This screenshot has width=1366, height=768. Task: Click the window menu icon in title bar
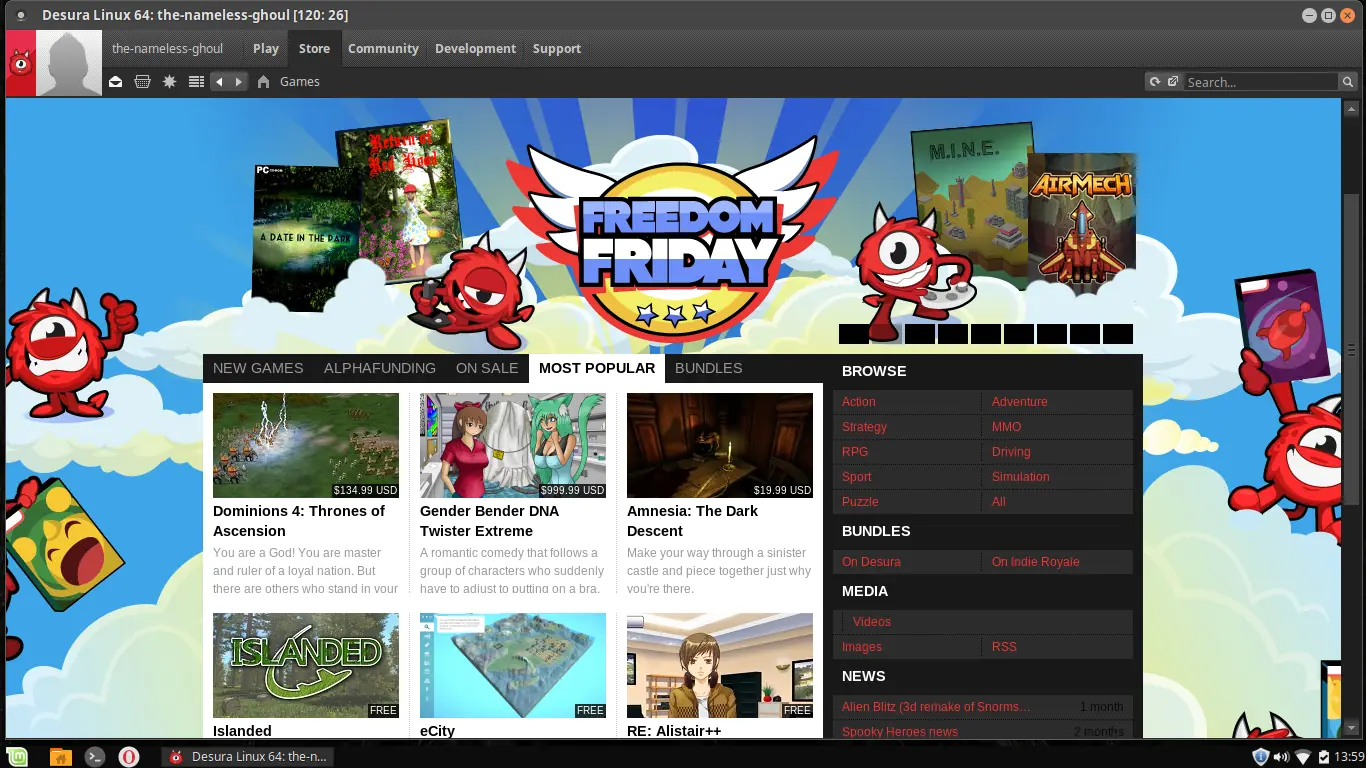21,15
